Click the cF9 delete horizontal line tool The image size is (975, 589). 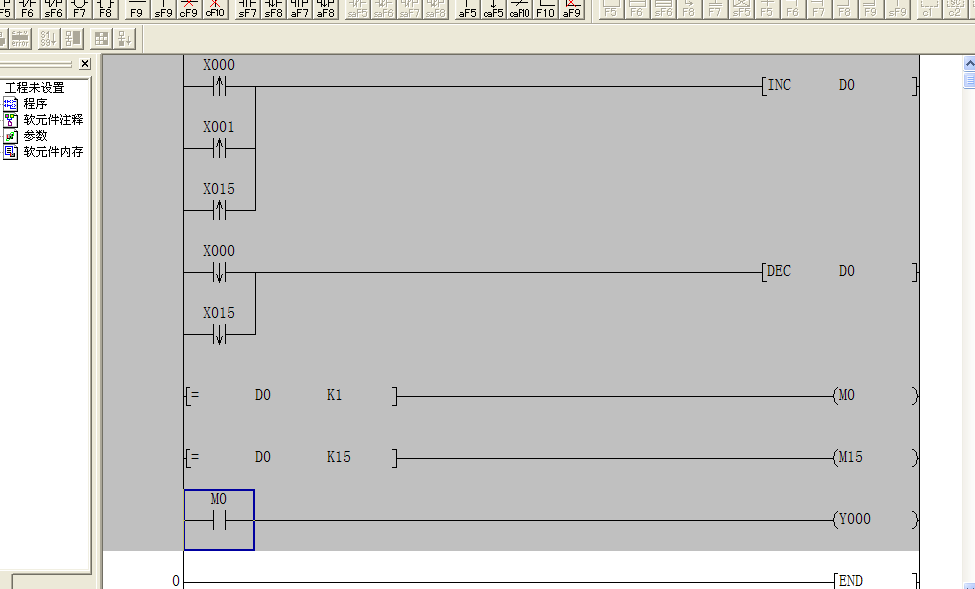[189, 9]
